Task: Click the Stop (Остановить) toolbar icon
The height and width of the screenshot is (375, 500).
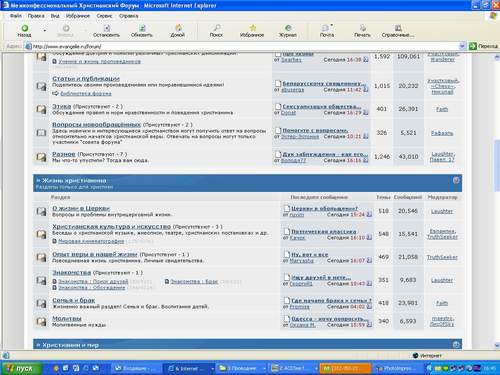Action: point(107,29)
